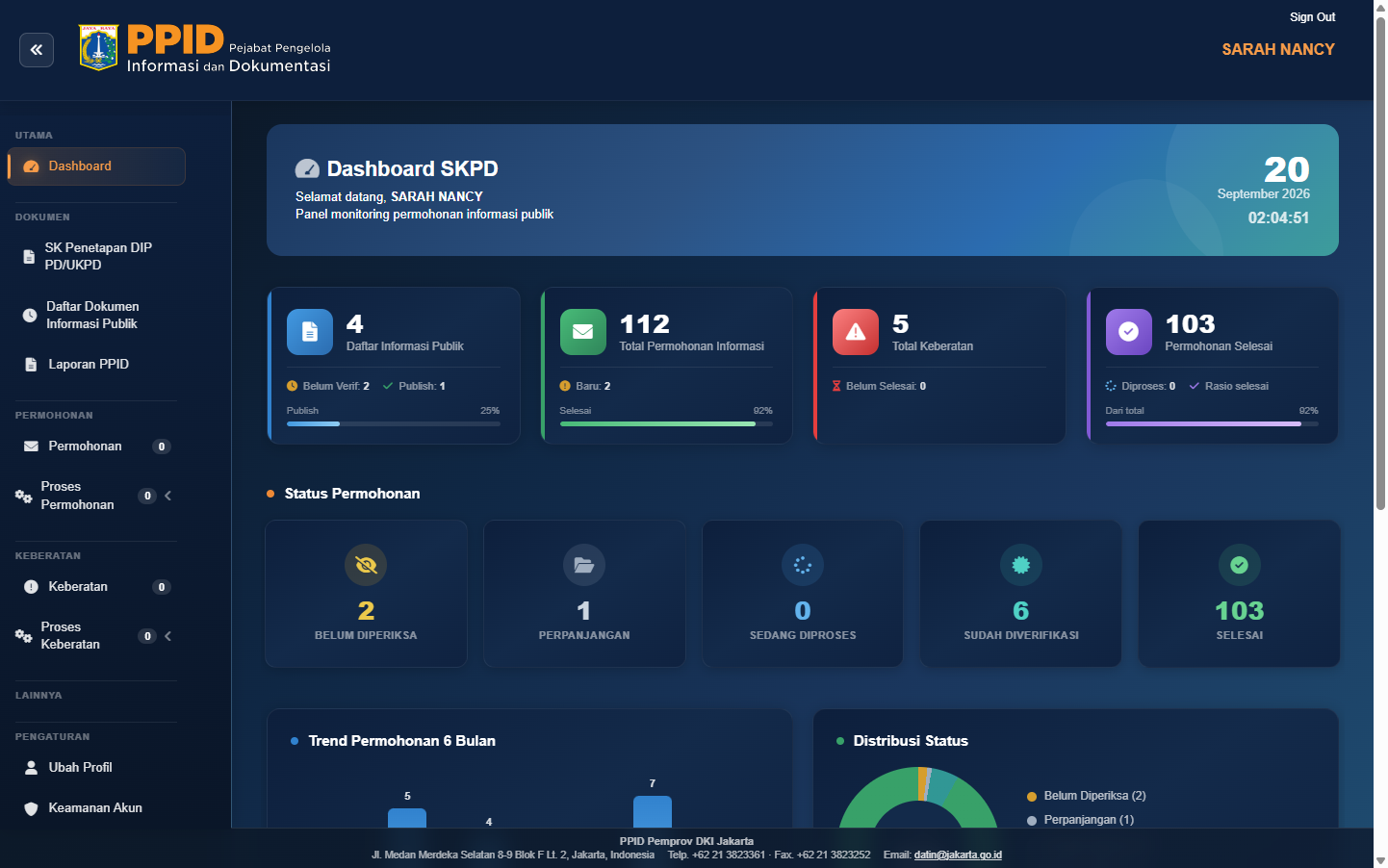1388x868 pixels.
Task: Click the page vertical scrollbar
Action: pyautogui.click(x=1380, y=262)
